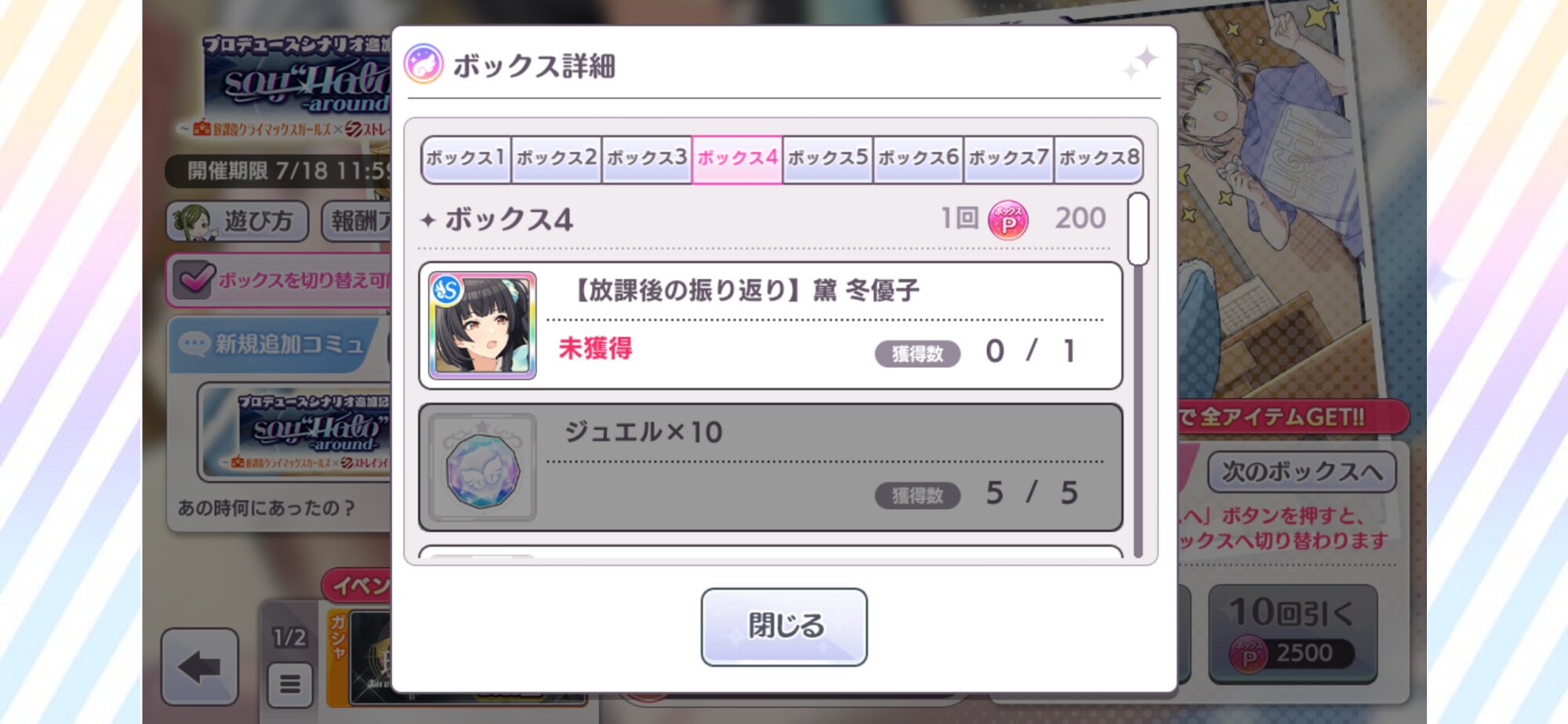Image resolution: width=1568 pixels, height=724 pixels.
Task: Click the 新規追加コミュ speech bubble icon
Action: pos(194,344)
